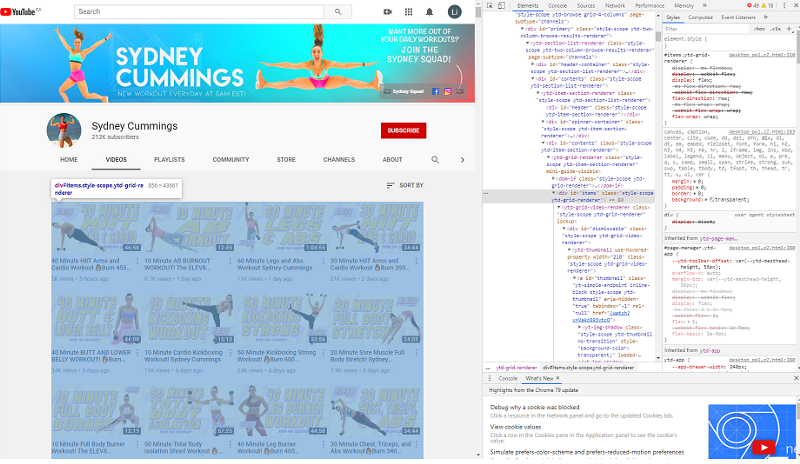Open the notifications bell
Image resolution: width=800 pixels, height=464 pixels.
pos(430,12)
